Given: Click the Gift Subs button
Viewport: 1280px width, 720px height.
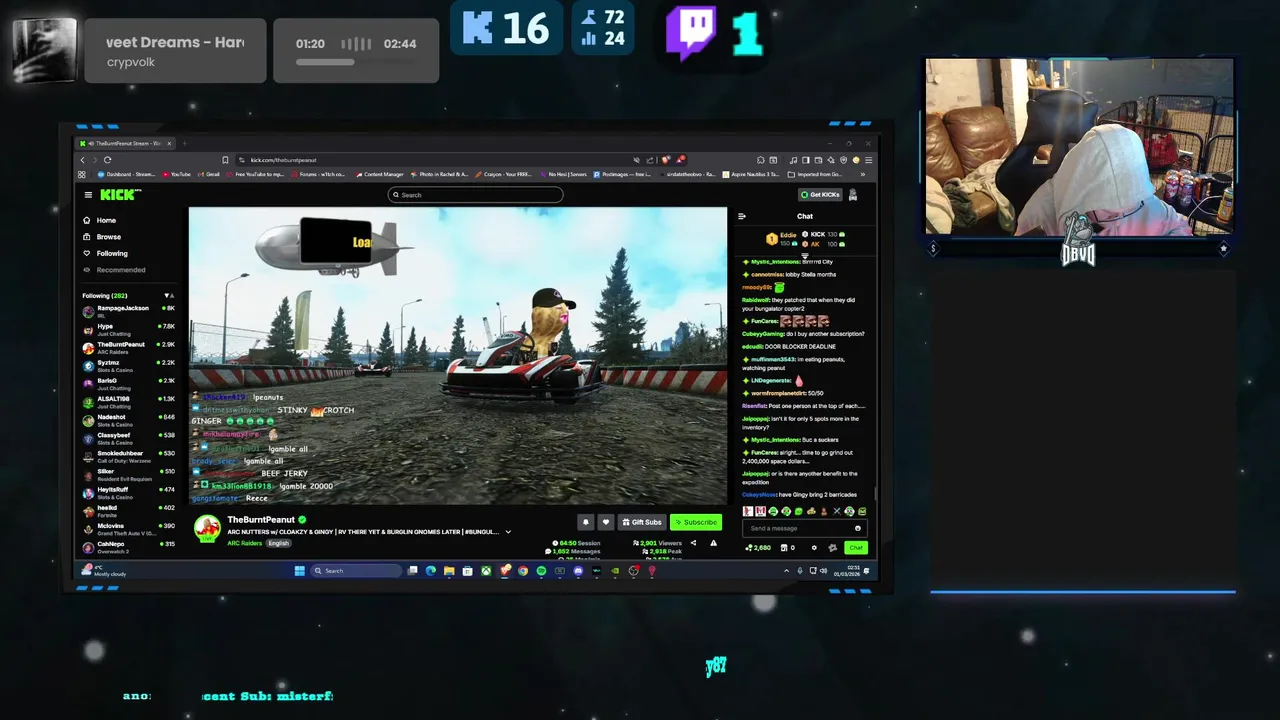Looking at the screenshot, I should [x=642, y=522].
